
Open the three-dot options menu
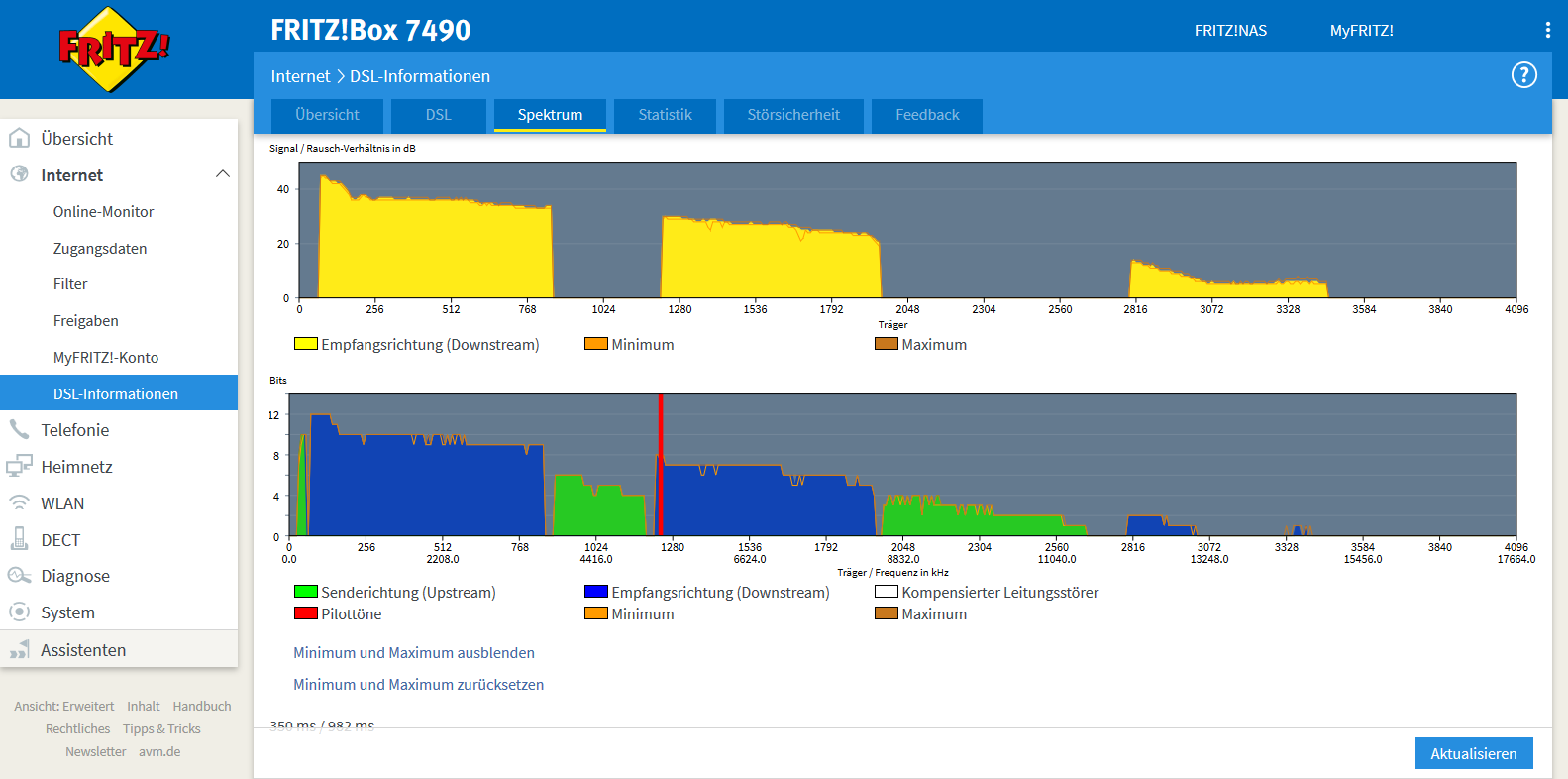pyautogui.click(x=1547, y=30)
